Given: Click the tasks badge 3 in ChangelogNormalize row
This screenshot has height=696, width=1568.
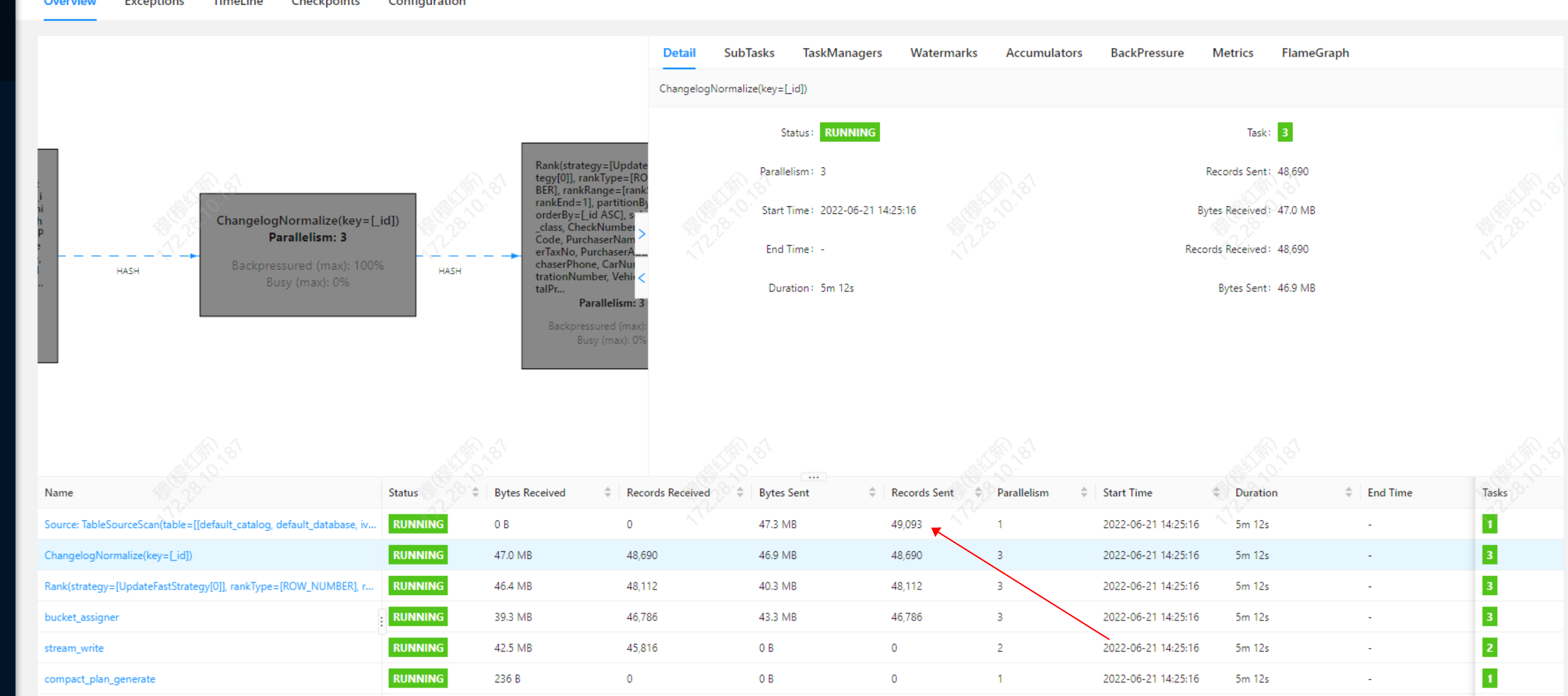Looking at the screenshot, I should (x=1490, y=556).
